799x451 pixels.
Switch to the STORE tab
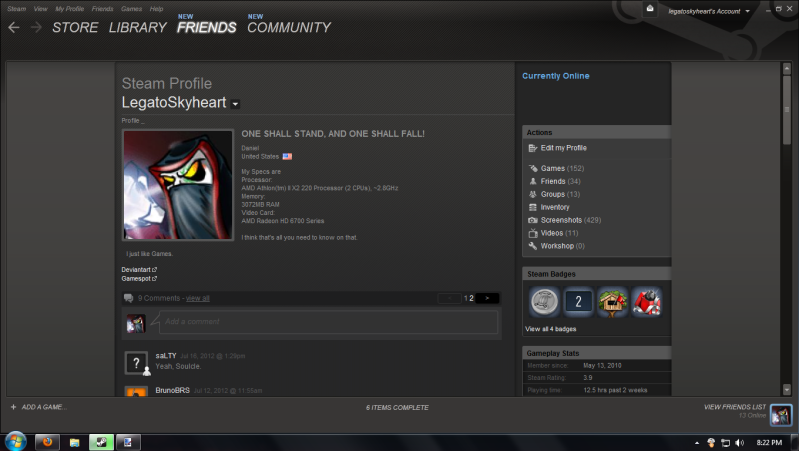pos(75,28)
